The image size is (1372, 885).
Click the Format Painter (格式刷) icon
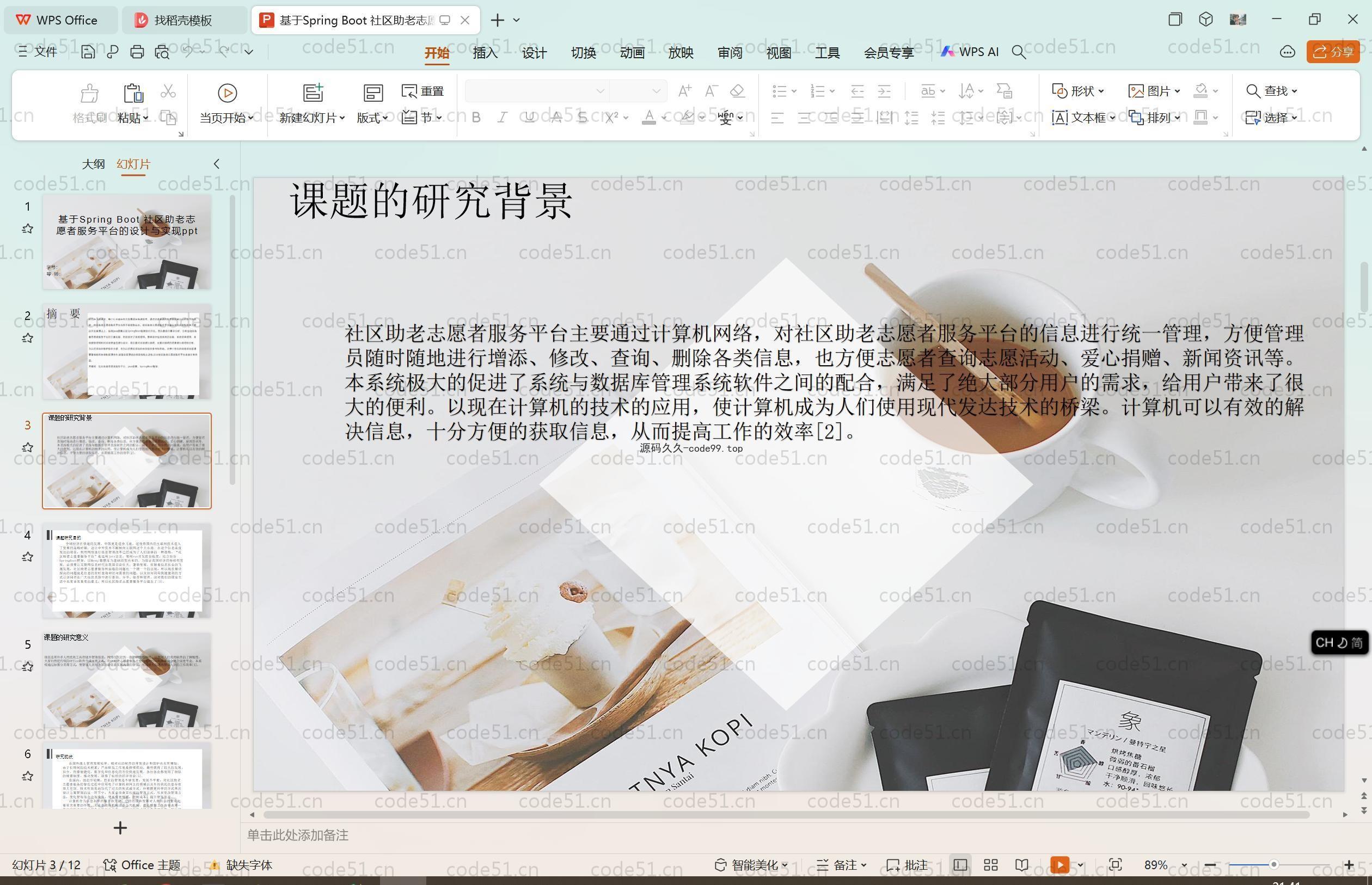pos(89,104)
